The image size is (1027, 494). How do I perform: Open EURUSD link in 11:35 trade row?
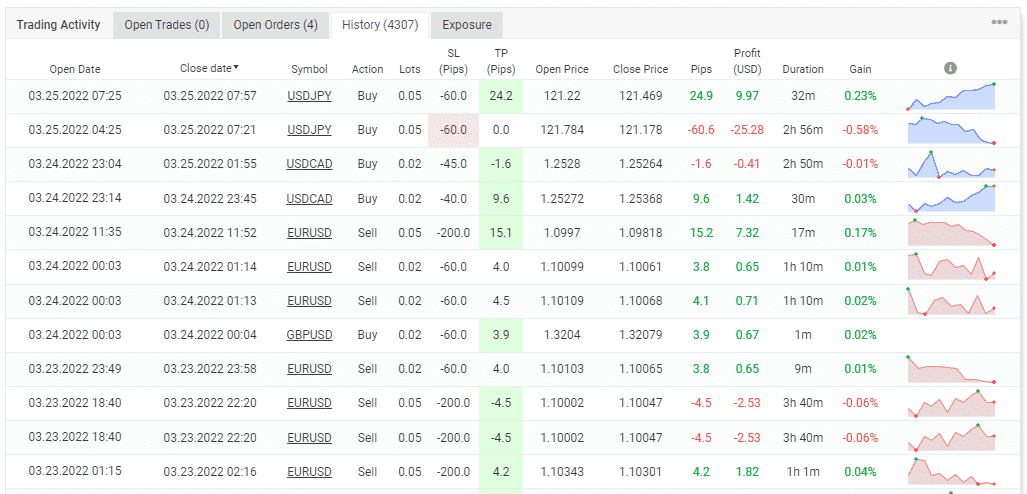[x=309, y=232]
